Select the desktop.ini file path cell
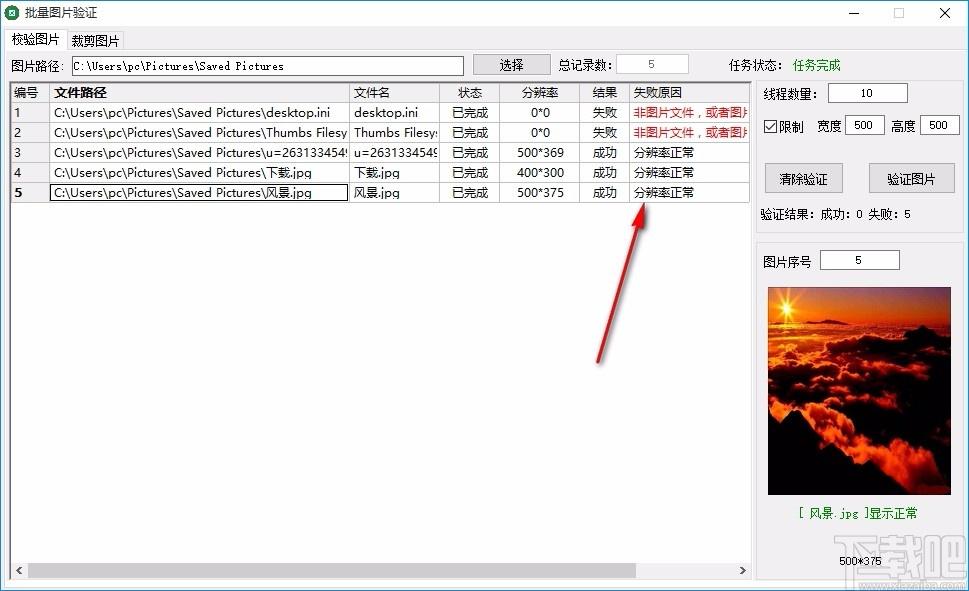 (x=199, y=113)
